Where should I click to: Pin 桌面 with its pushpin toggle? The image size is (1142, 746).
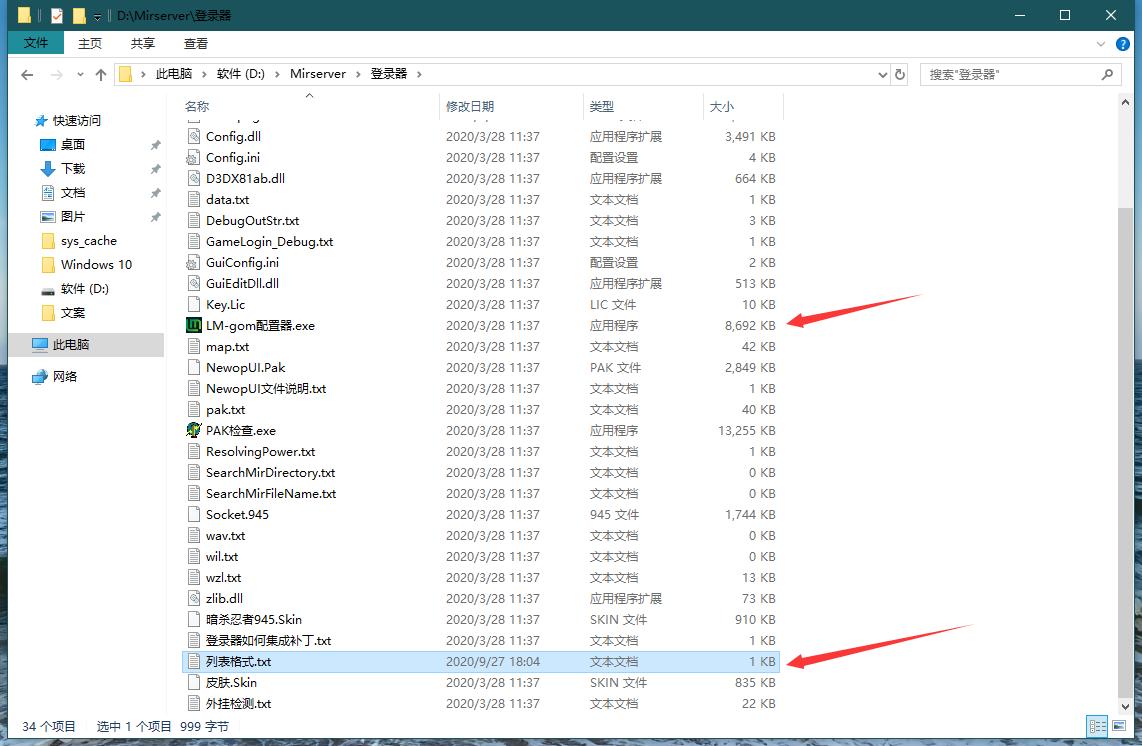point(156,144)
